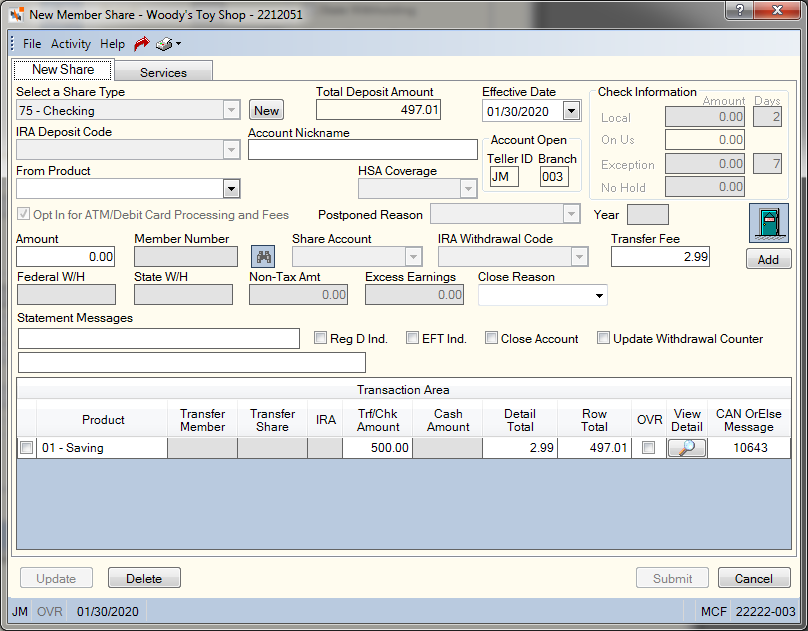Viewport: 808px width, 631px height.
Task: Expand the HSA Coverage dropdown
Action: [x=468, y=189]
